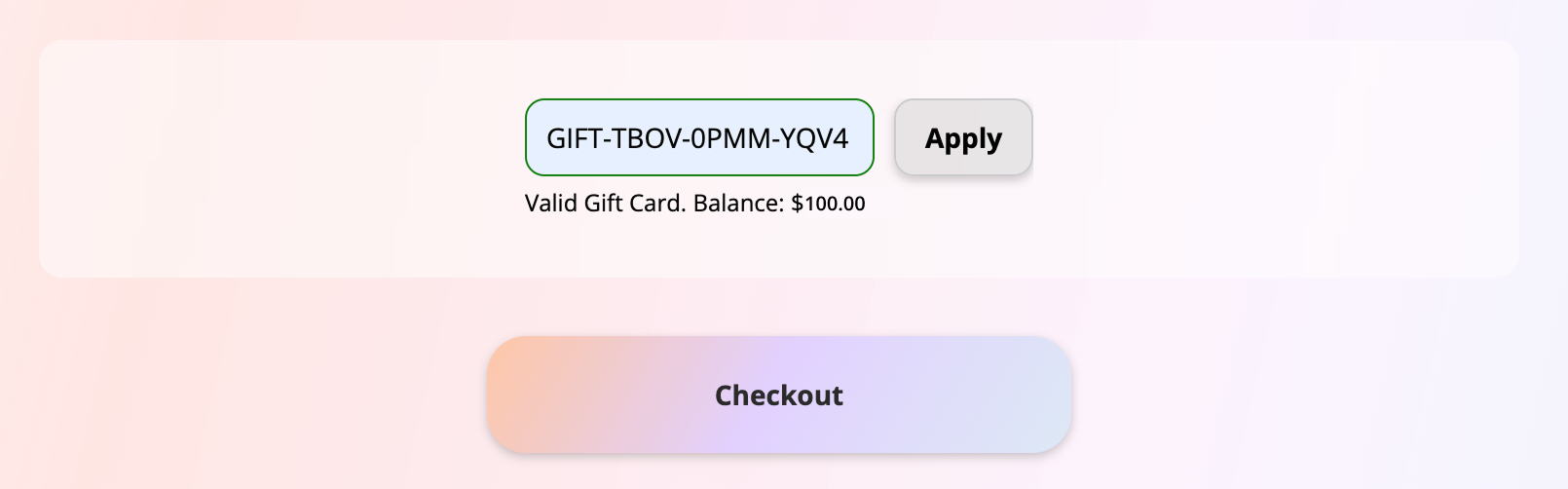Screen dimensions: 1568x489
Task: Apply the entered gift card code
Action: 963,138
